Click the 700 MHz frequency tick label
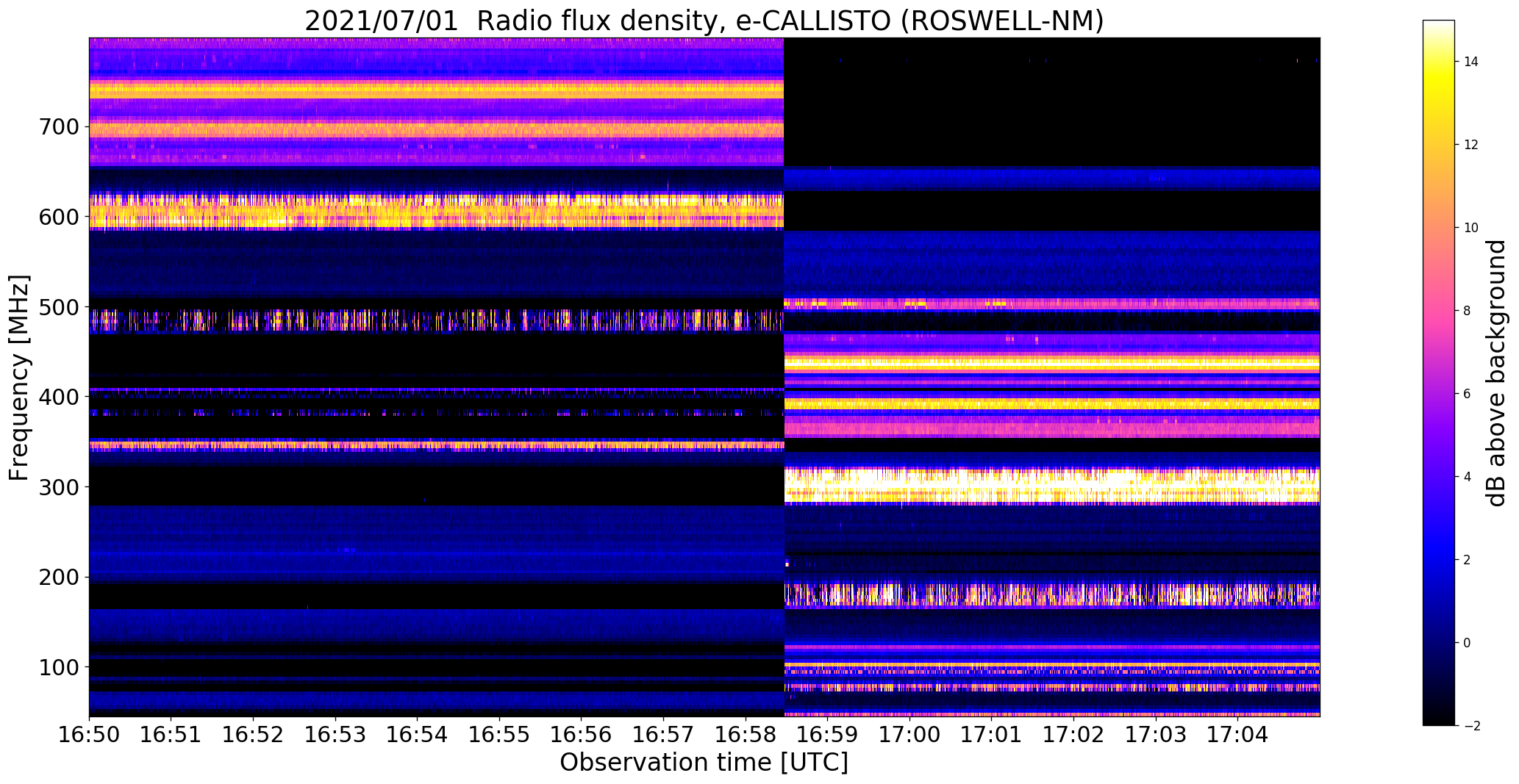This screenshot has height=784, width=1519. click(57, 127)
